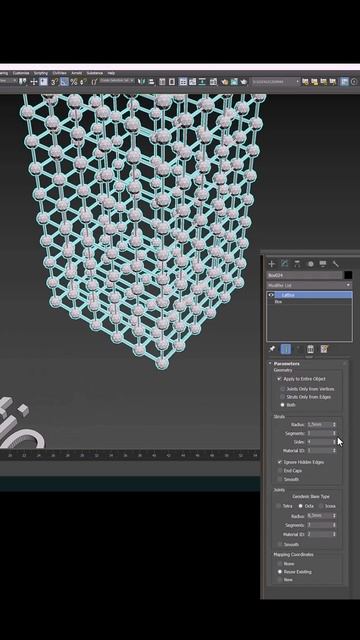
Task: Toggle Scene Explorer icon in toolbar
Action: (x=162, y=82)
